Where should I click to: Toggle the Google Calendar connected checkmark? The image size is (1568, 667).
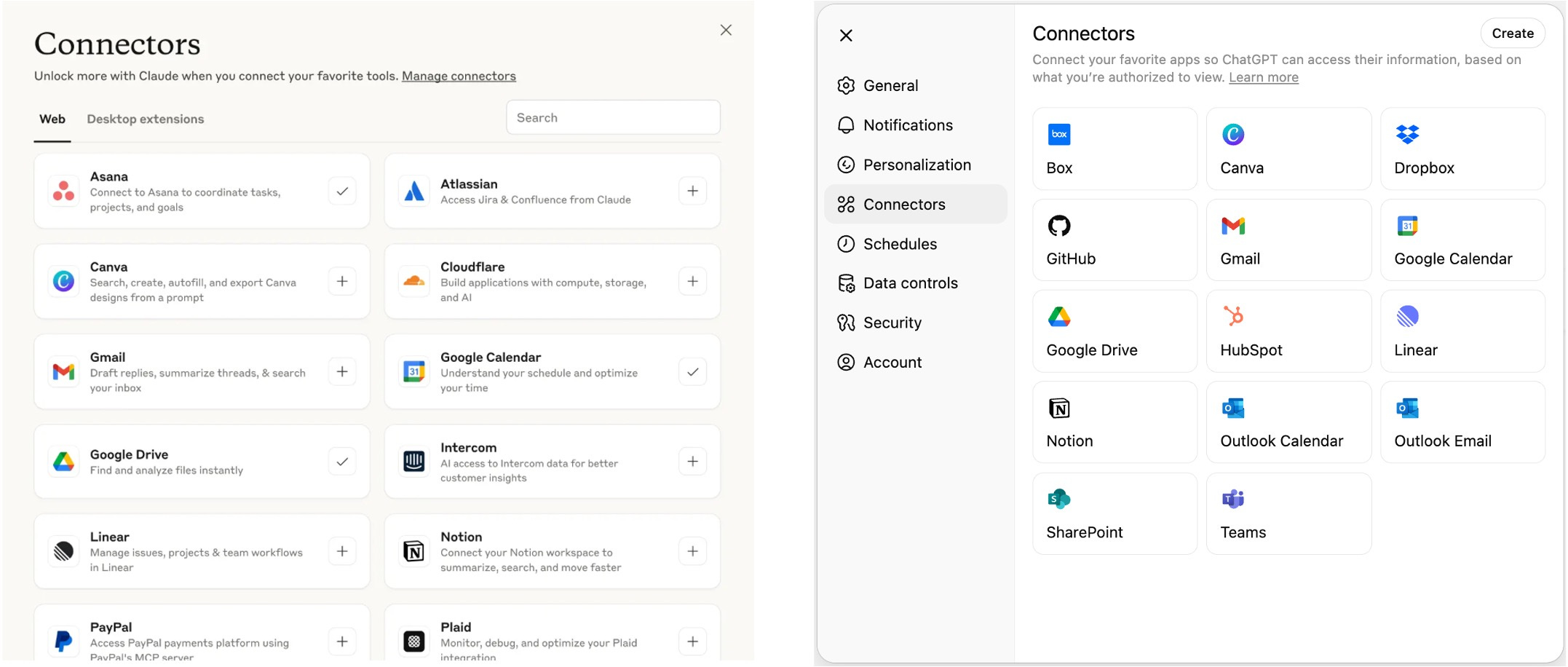point(692,371)
